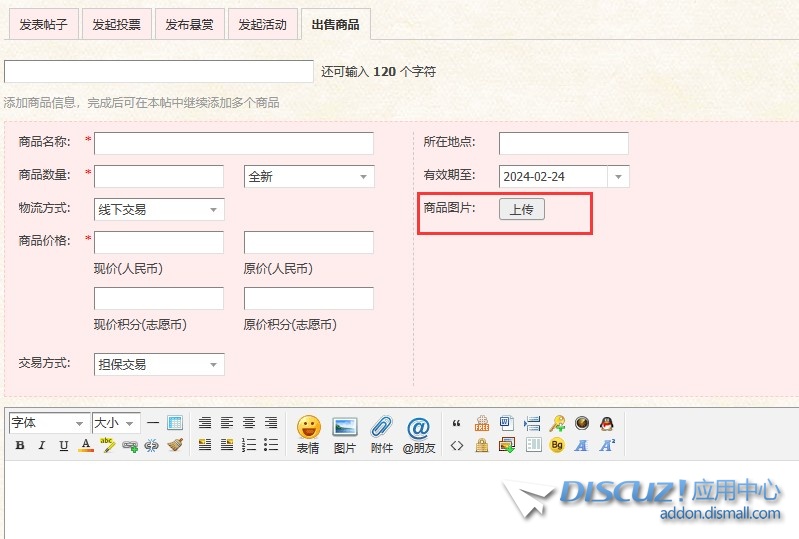799x539 pixels.
Task: Insert a numbered ordered list
Action: (x=249, y=445)
